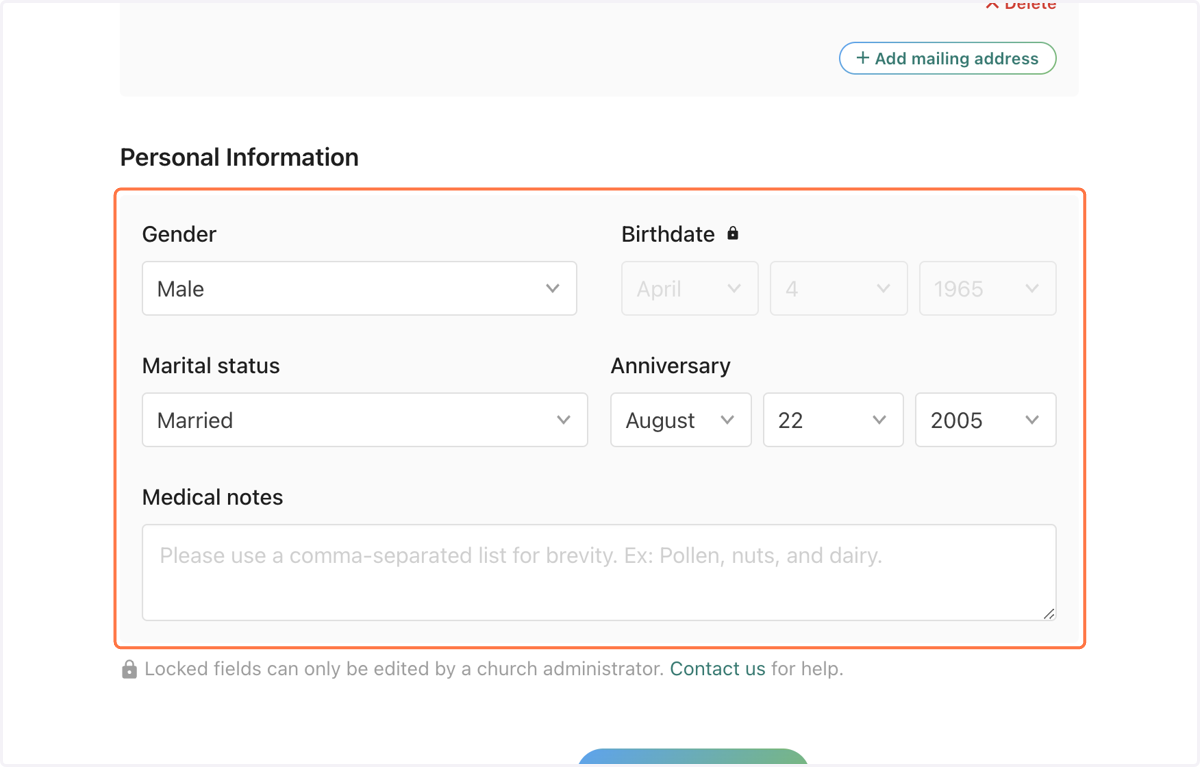The height and width of the screenshot is (767, 1200).
Task: Click the Gender field label
Action: pos(179,234)
